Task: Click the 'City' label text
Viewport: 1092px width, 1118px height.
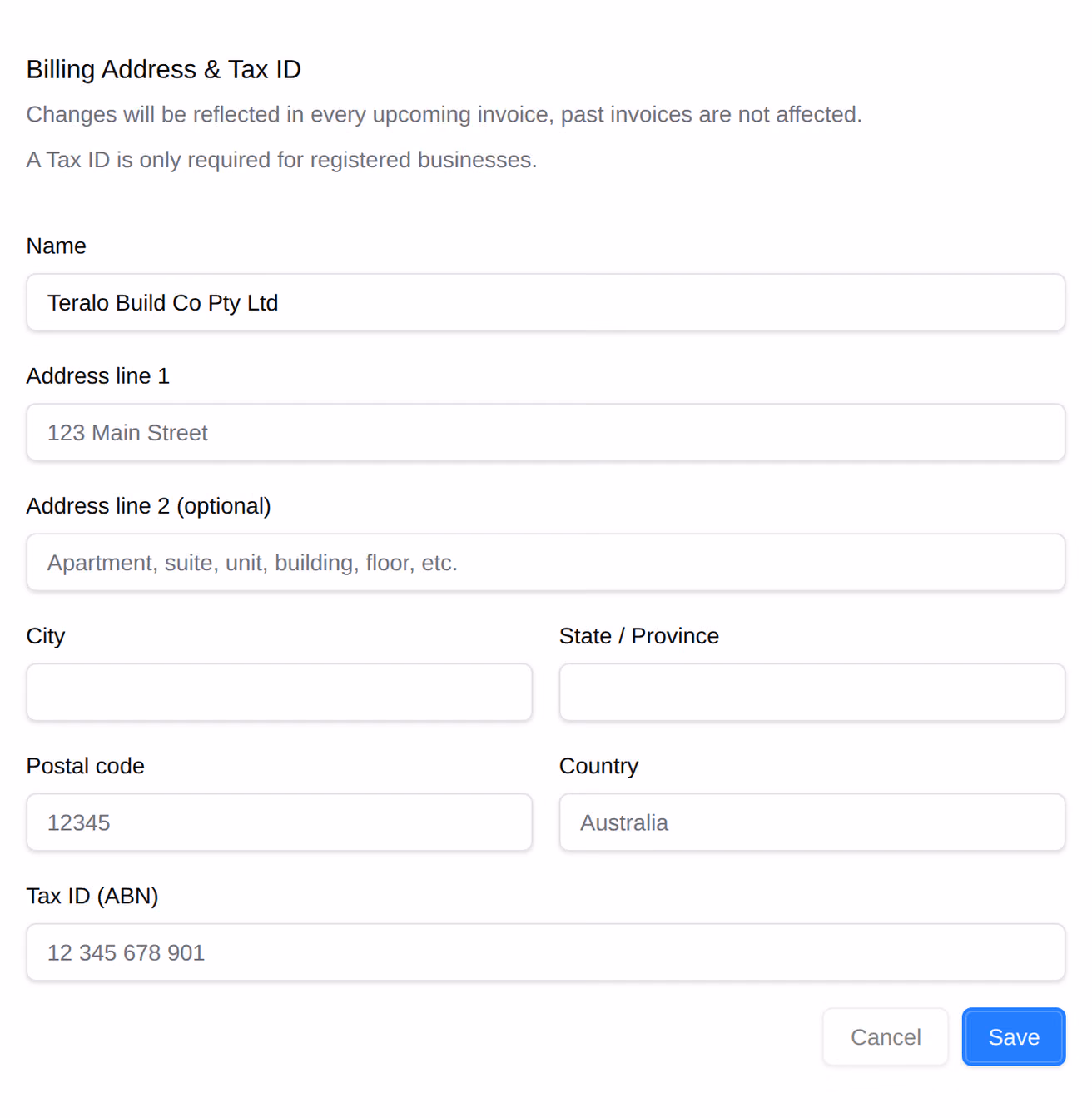Action: coord(46,636)
